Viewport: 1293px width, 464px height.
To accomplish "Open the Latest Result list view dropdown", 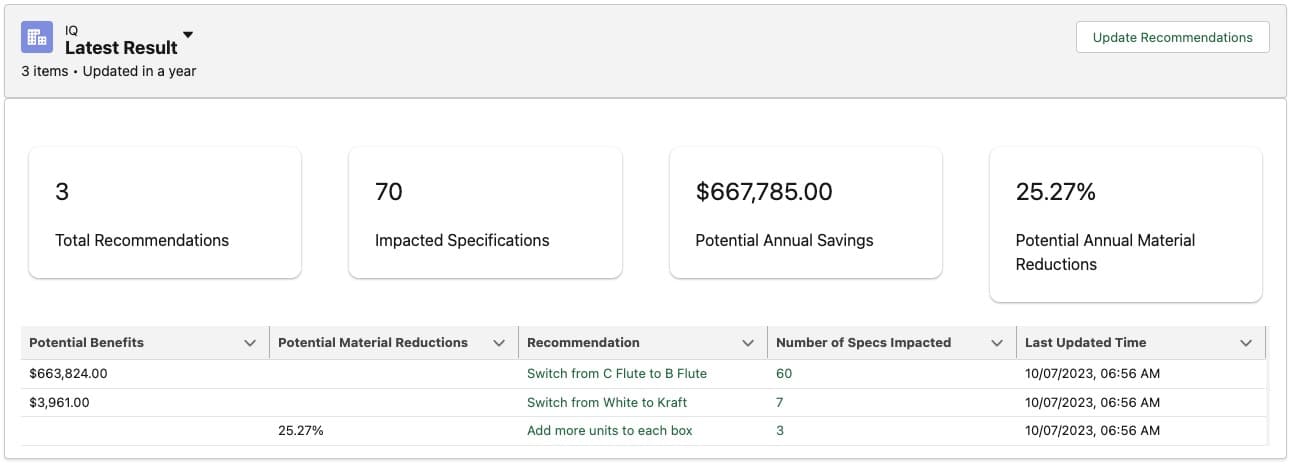I will (188, 36).
